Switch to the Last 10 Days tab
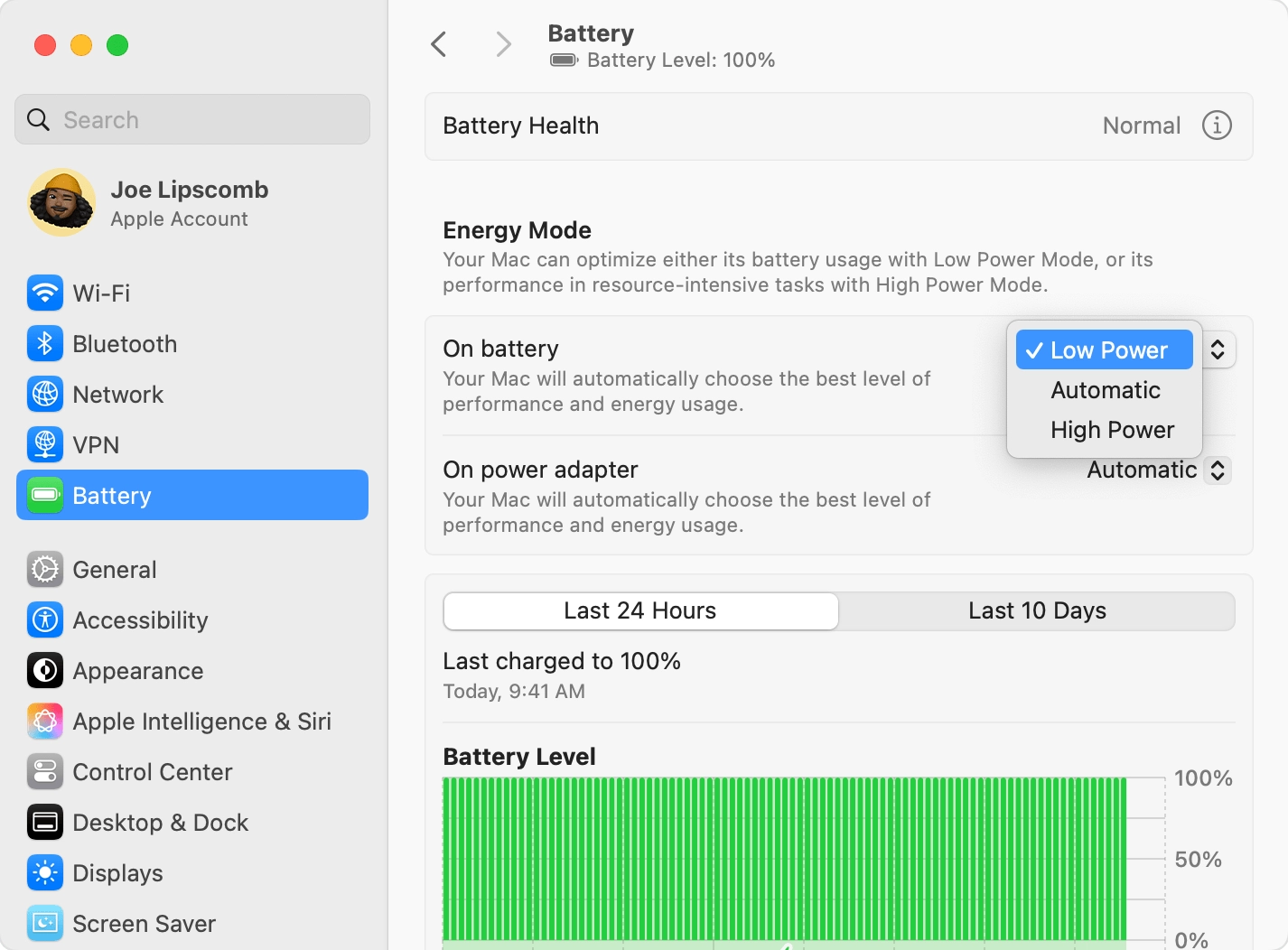Image resolution: width=1288 pixels, height=950 pixels. pyautogui.click(x=1037, y=610)
